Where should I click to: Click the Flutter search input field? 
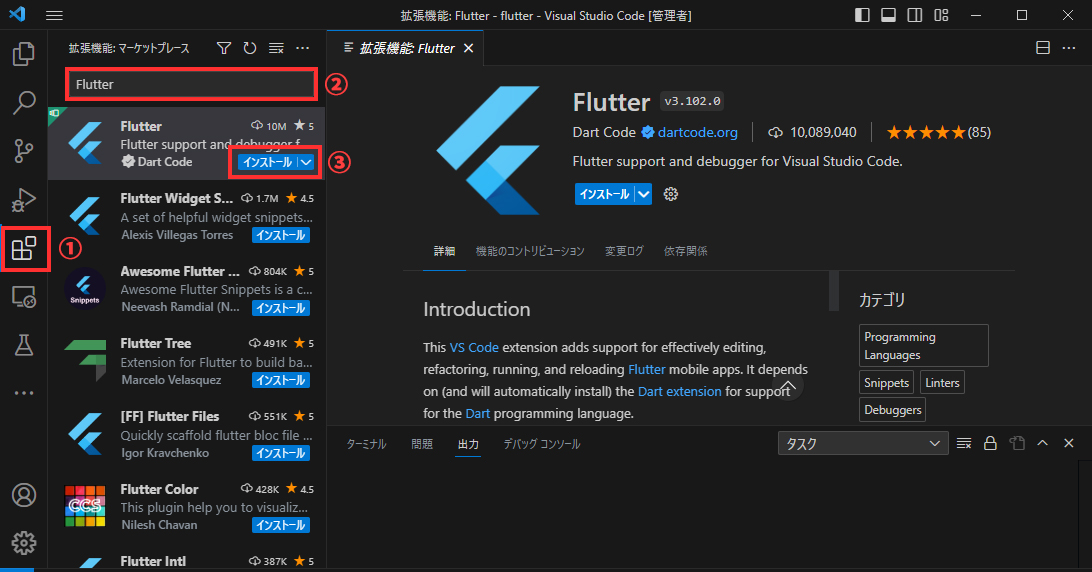coord(190,85)
